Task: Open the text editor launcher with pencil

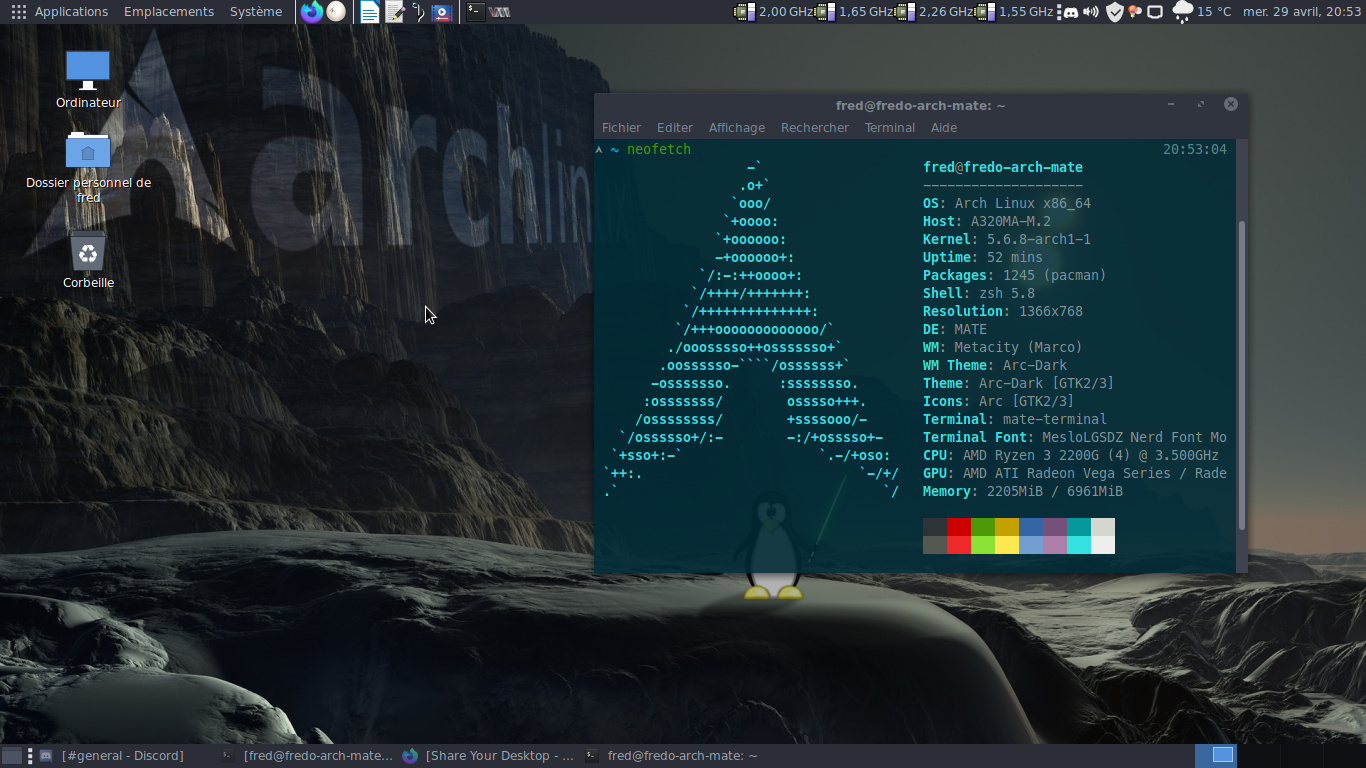Action: 395,12
